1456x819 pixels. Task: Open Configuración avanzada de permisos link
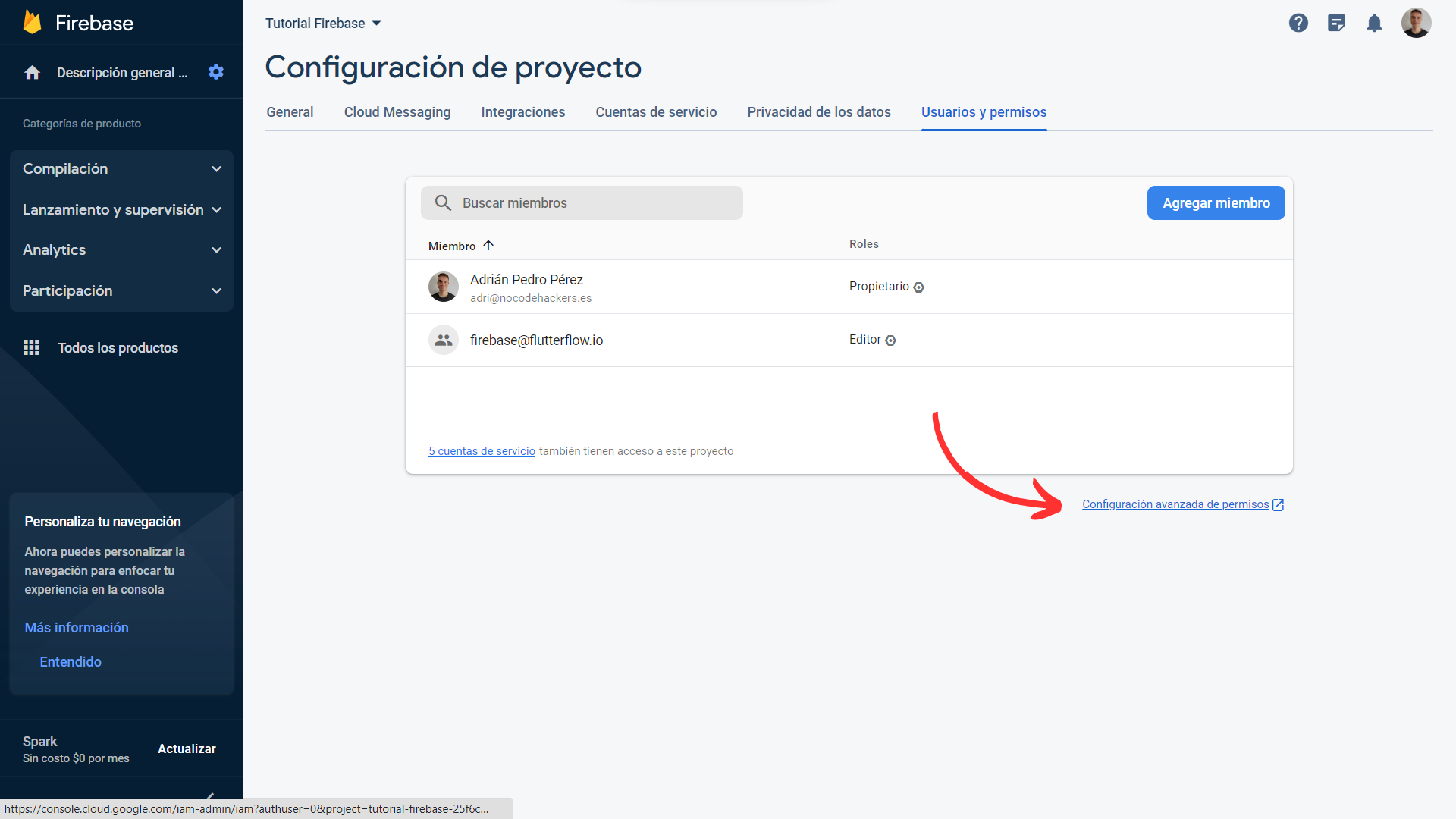tap(1175, 504)
